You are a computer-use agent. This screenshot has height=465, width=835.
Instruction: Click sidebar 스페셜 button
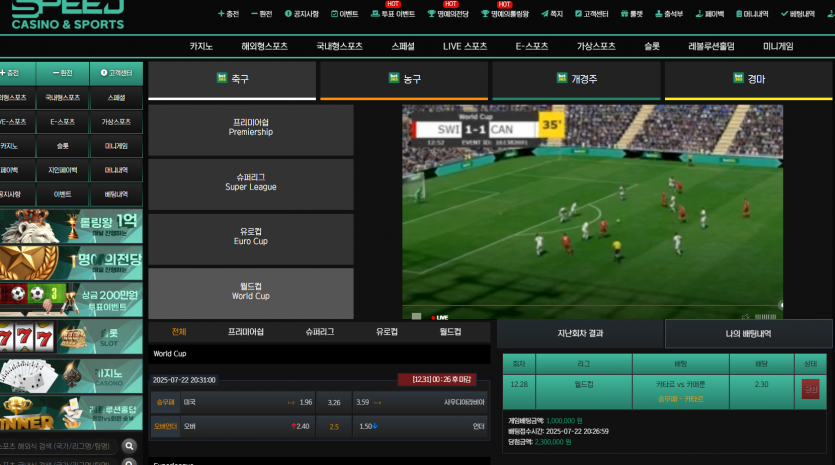[117, 98]
